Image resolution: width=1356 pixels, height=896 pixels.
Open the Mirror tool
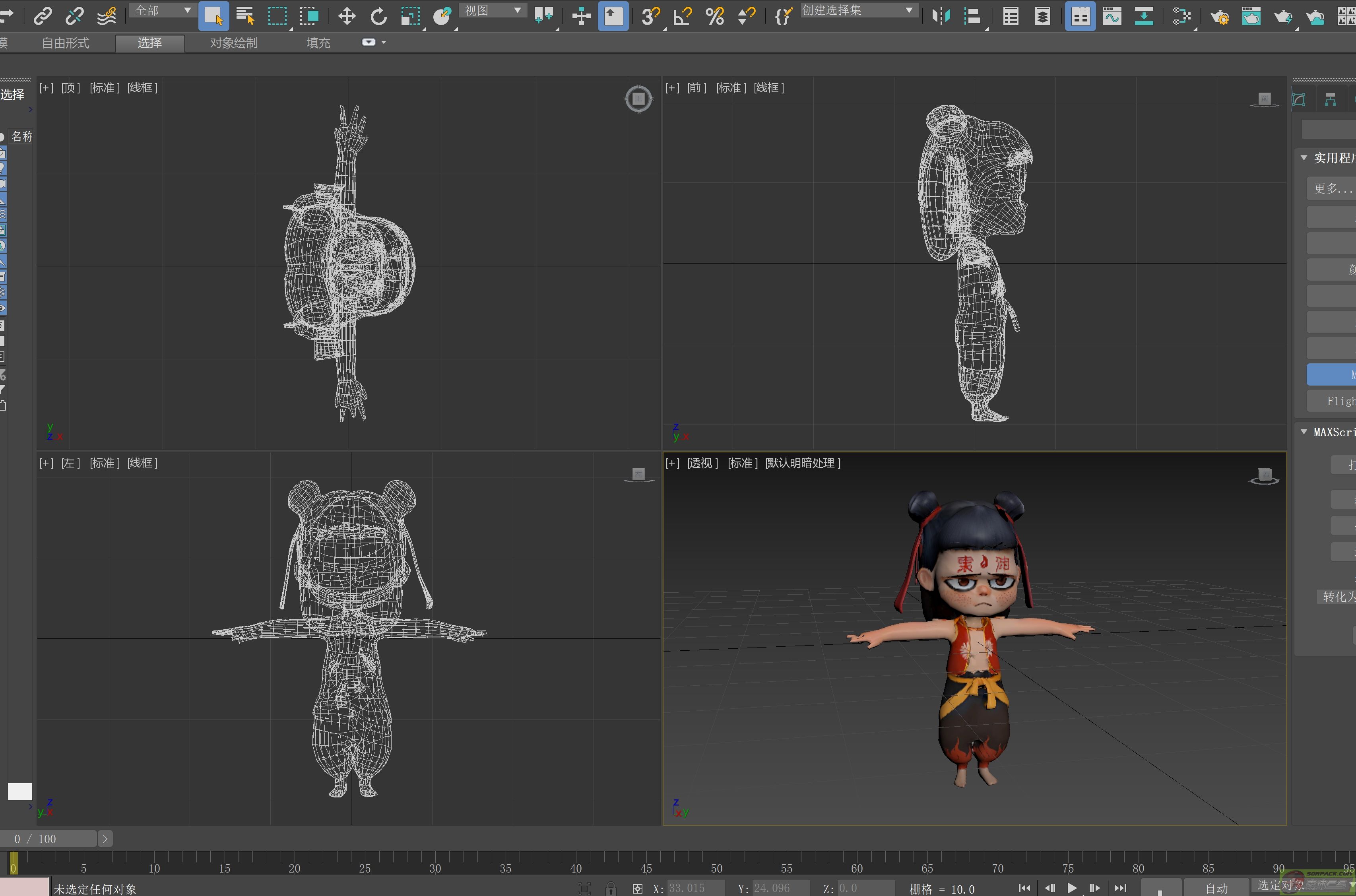[x=941, y=16]
